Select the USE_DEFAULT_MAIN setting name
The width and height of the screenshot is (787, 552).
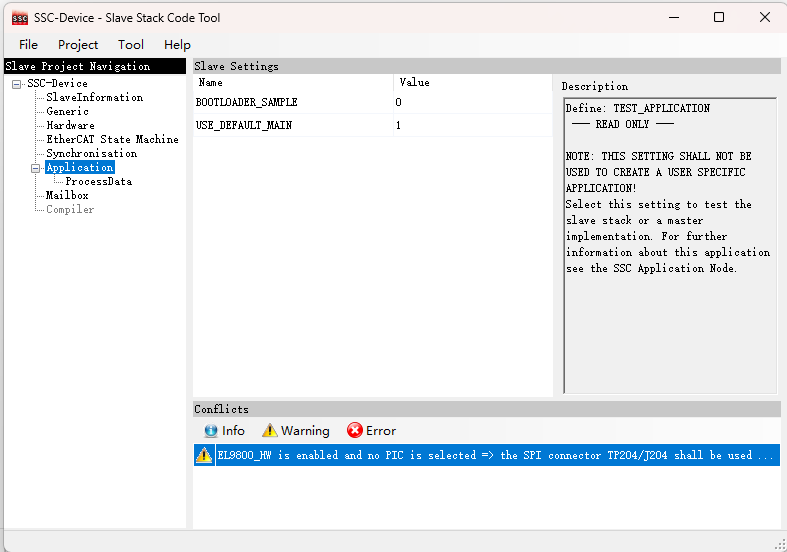pyautogui.click(x=244, y=125)
